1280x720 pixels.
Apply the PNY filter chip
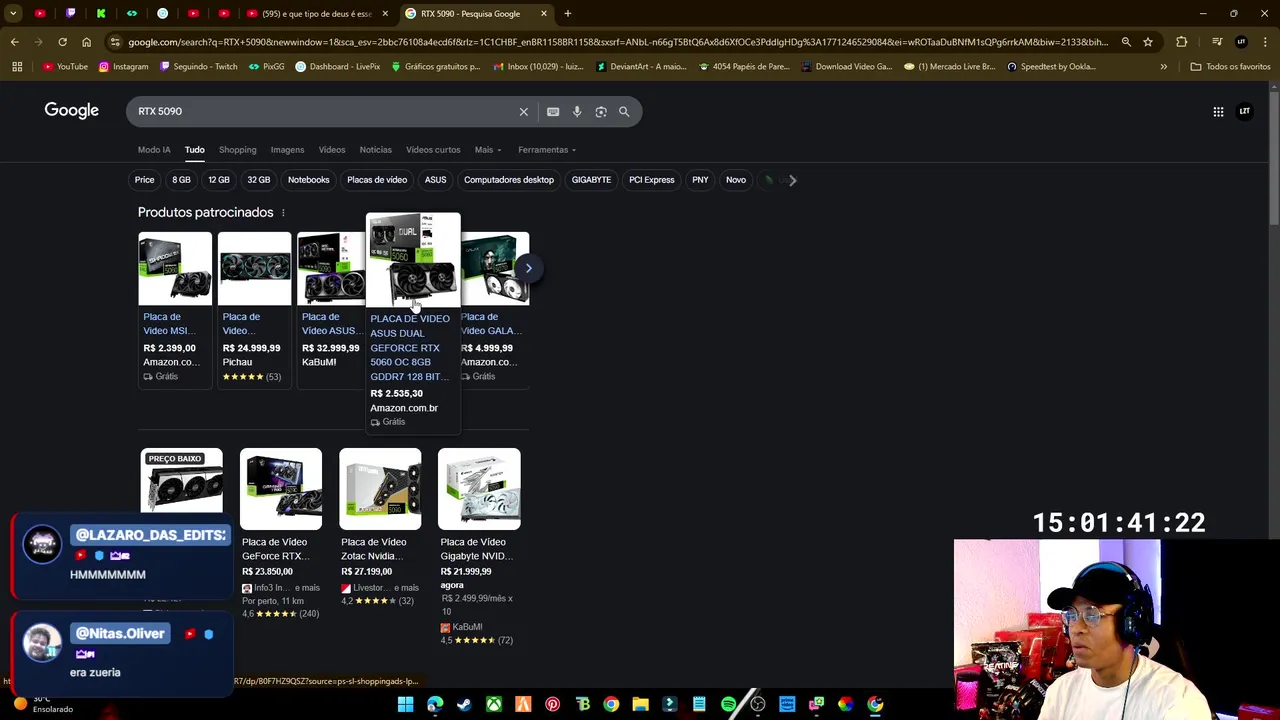point(700,180)
